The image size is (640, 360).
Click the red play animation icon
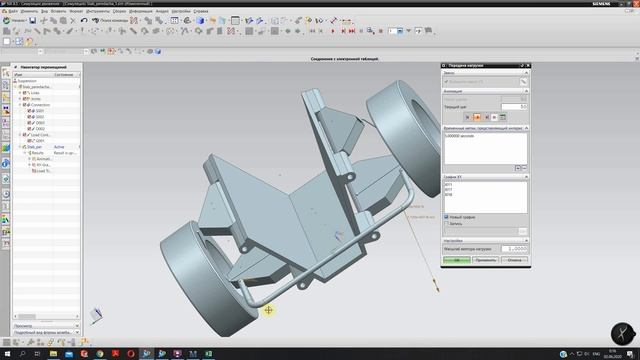click(333, 31)
